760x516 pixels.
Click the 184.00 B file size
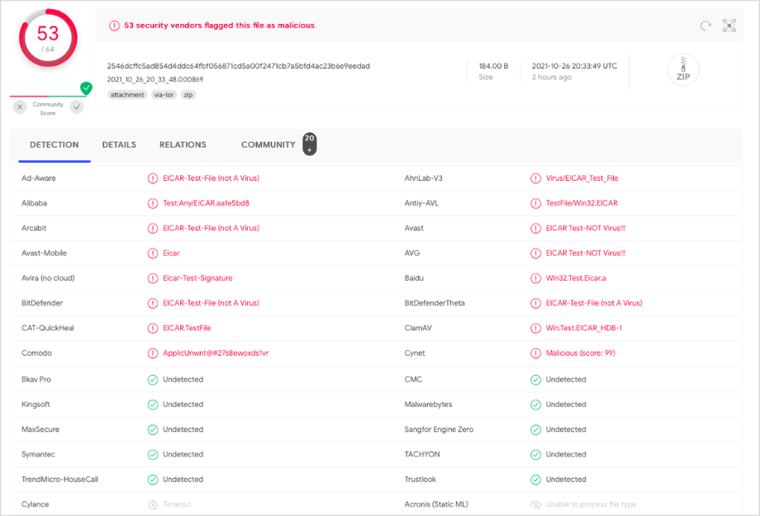point(493,66)
